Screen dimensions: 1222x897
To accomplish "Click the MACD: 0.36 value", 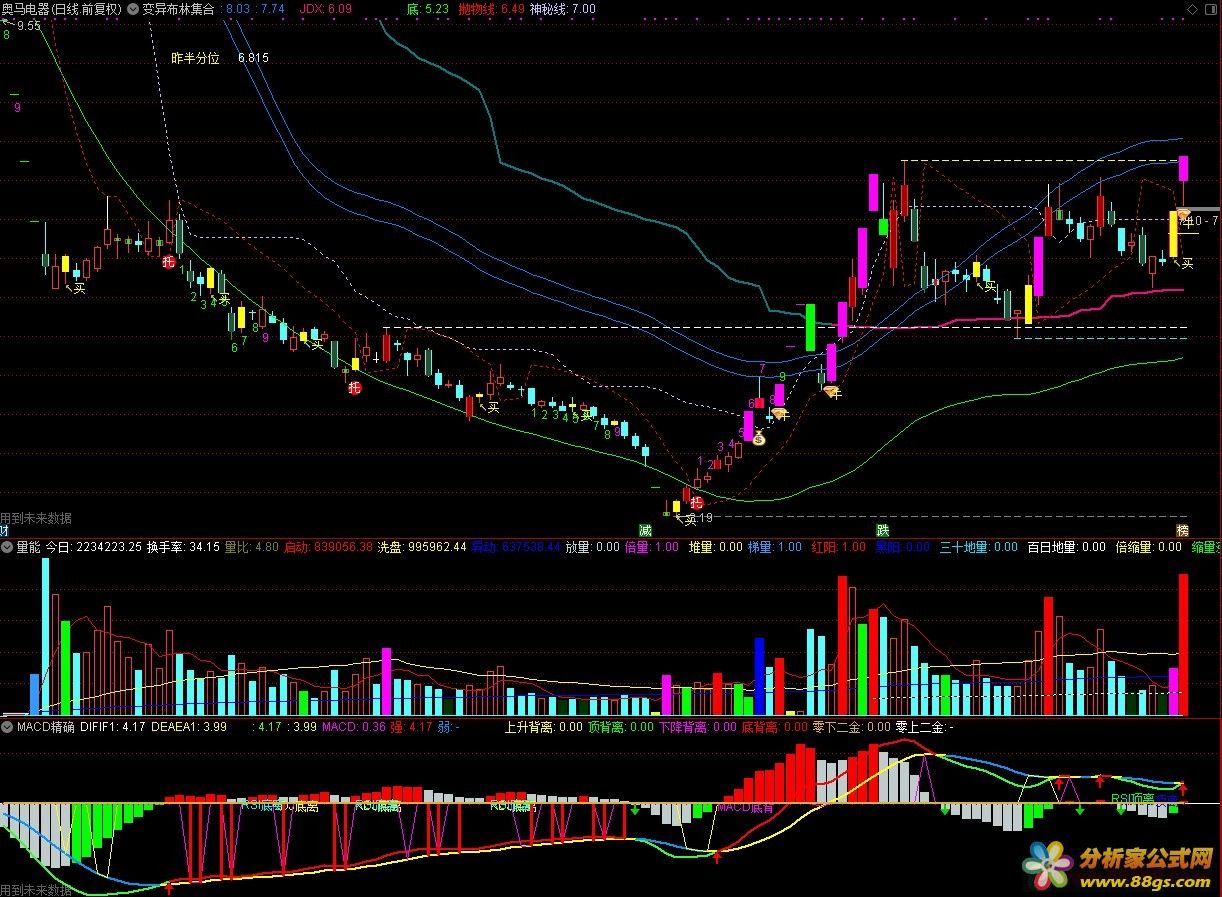I will point(354,727).
